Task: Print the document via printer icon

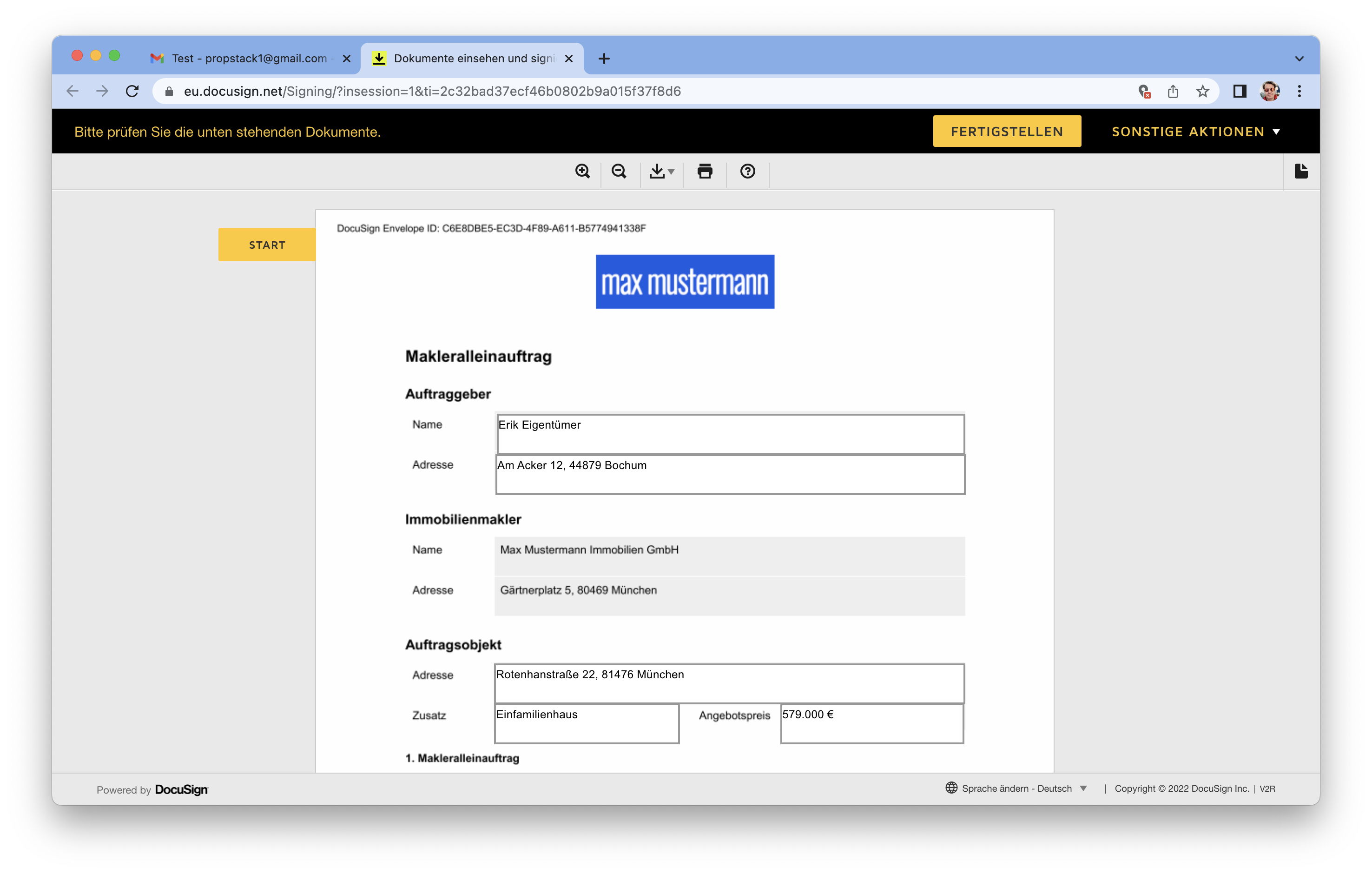Action: [705, 171]
